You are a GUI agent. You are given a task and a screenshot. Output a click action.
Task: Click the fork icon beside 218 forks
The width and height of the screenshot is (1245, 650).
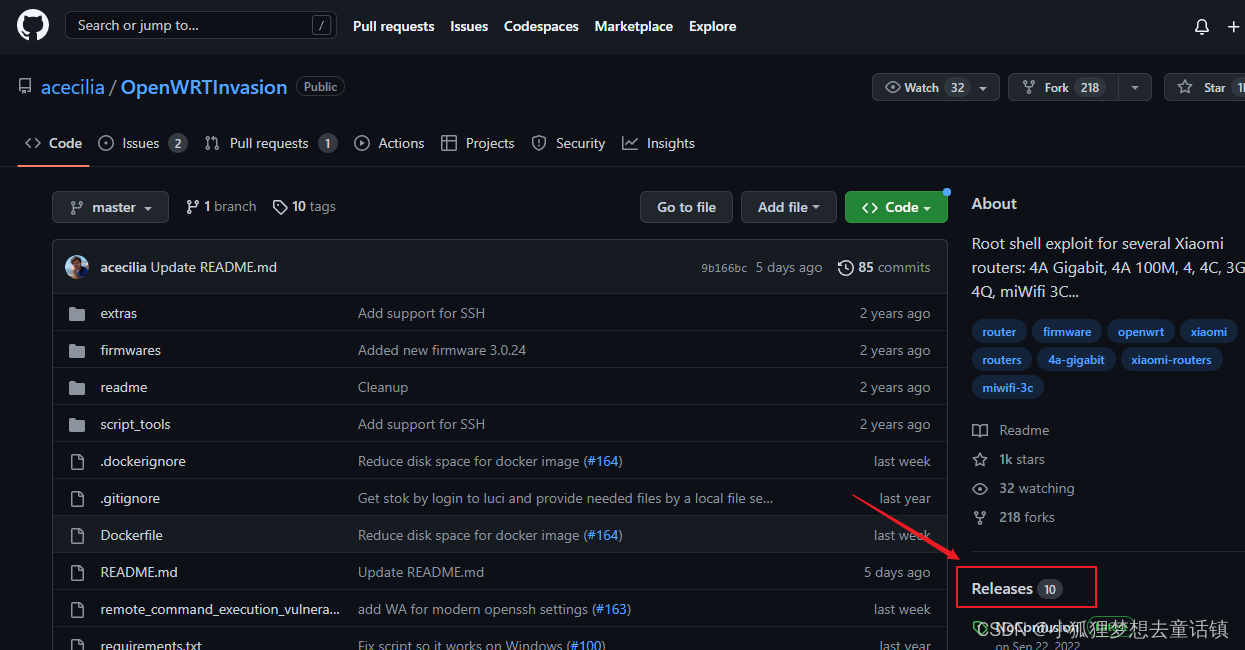coord(980,517)
